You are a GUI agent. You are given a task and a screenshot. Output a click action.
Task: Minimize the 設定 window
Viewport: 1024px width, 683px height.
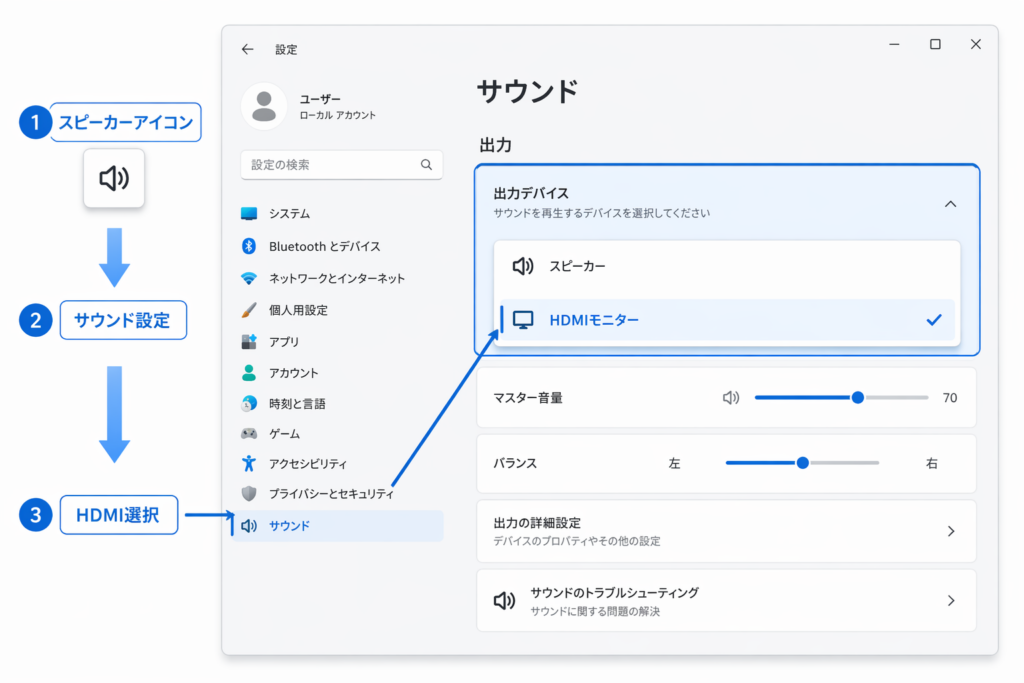pyautogui.click(x=894, y=44)
